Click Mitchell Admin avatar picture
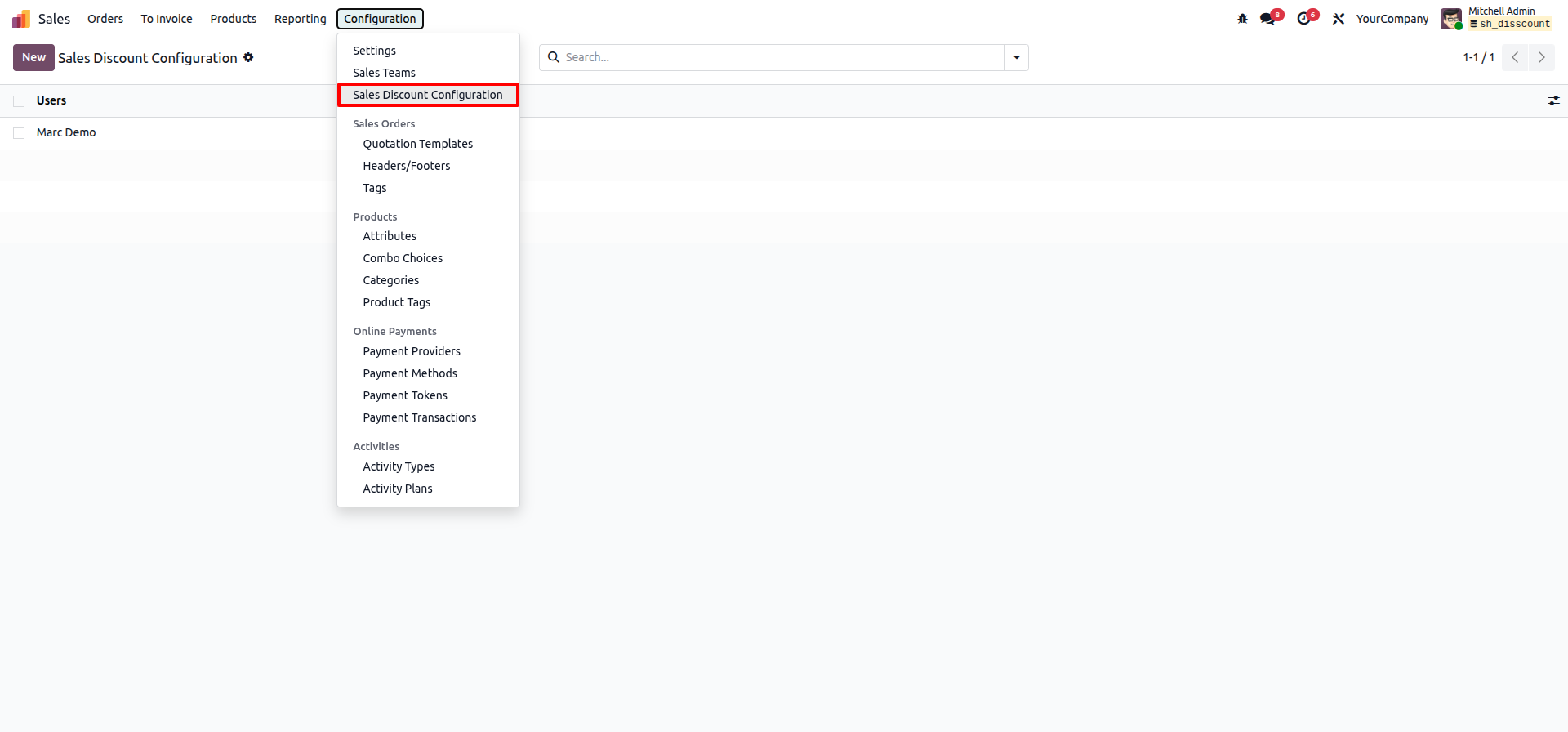The width and height of the screenshot is (1568, 732). 1451,19
